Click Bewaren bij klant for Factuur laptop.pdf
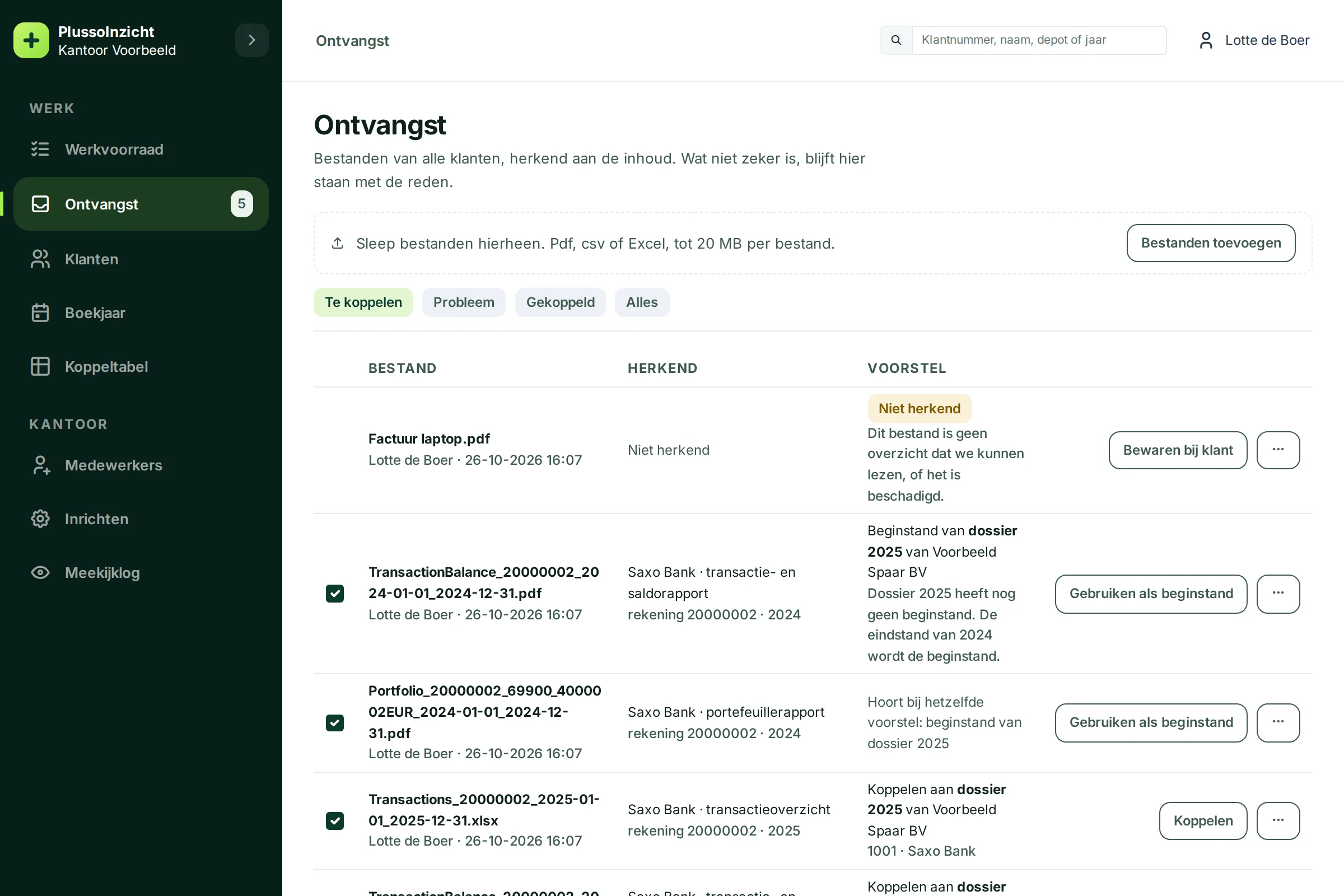The width and height of the screenshot is (1344, 896). click(1178, 450)
